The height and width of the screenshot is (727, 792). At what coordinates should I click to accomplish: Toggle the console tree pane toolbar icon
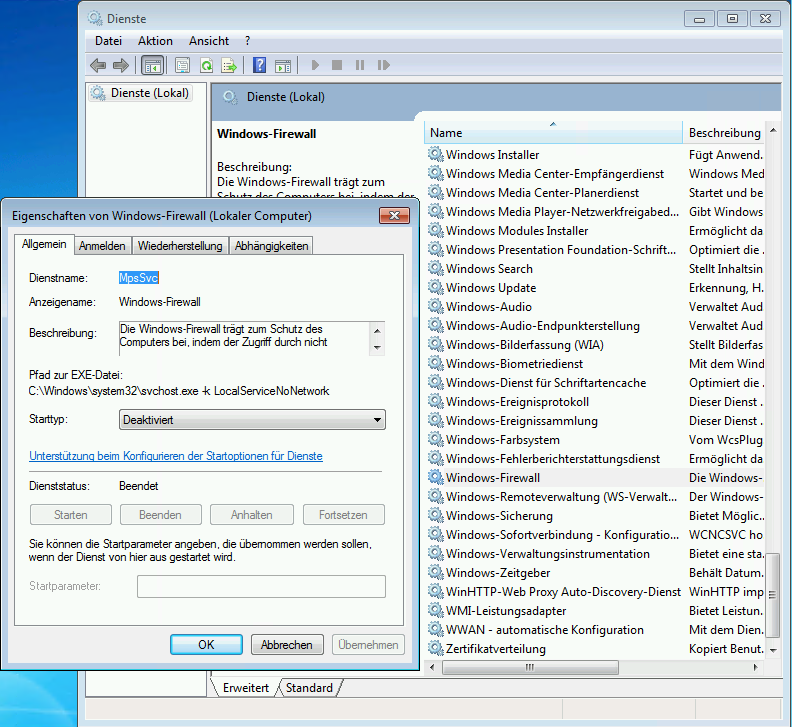[x=153, y=65]
